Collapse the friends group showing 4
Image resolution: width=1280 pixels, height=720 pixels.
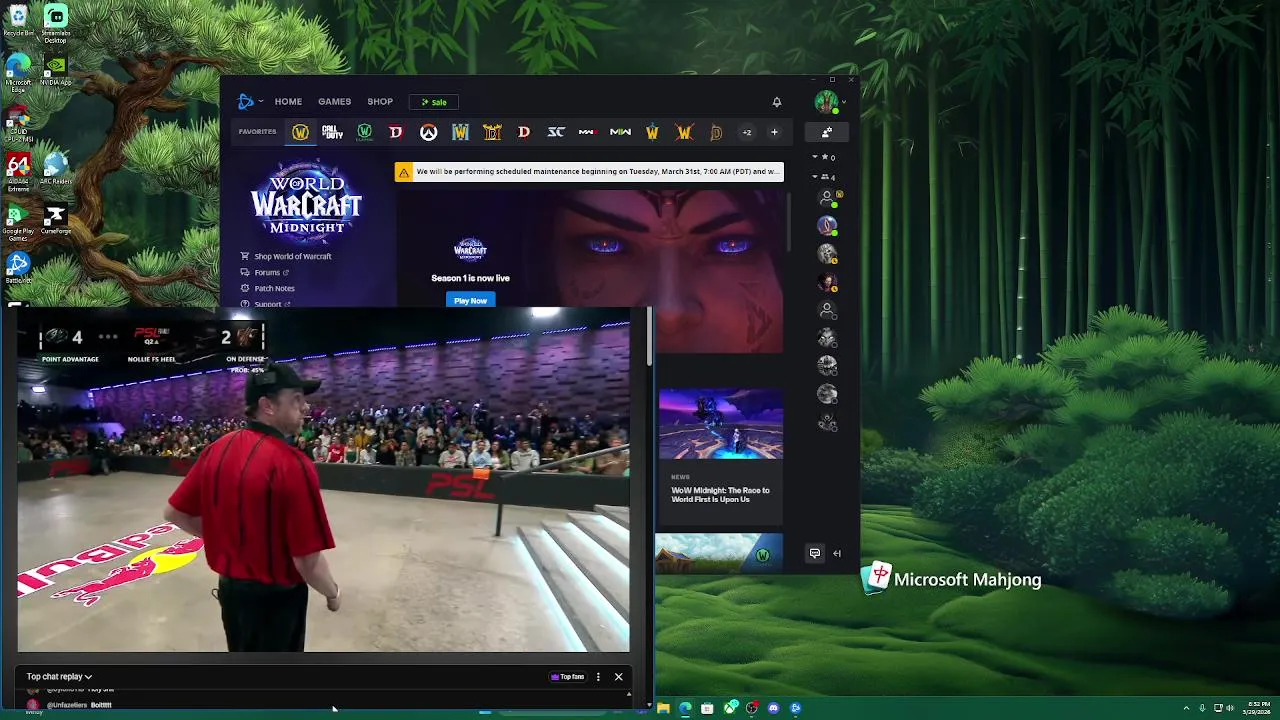[x=815, y=177]
